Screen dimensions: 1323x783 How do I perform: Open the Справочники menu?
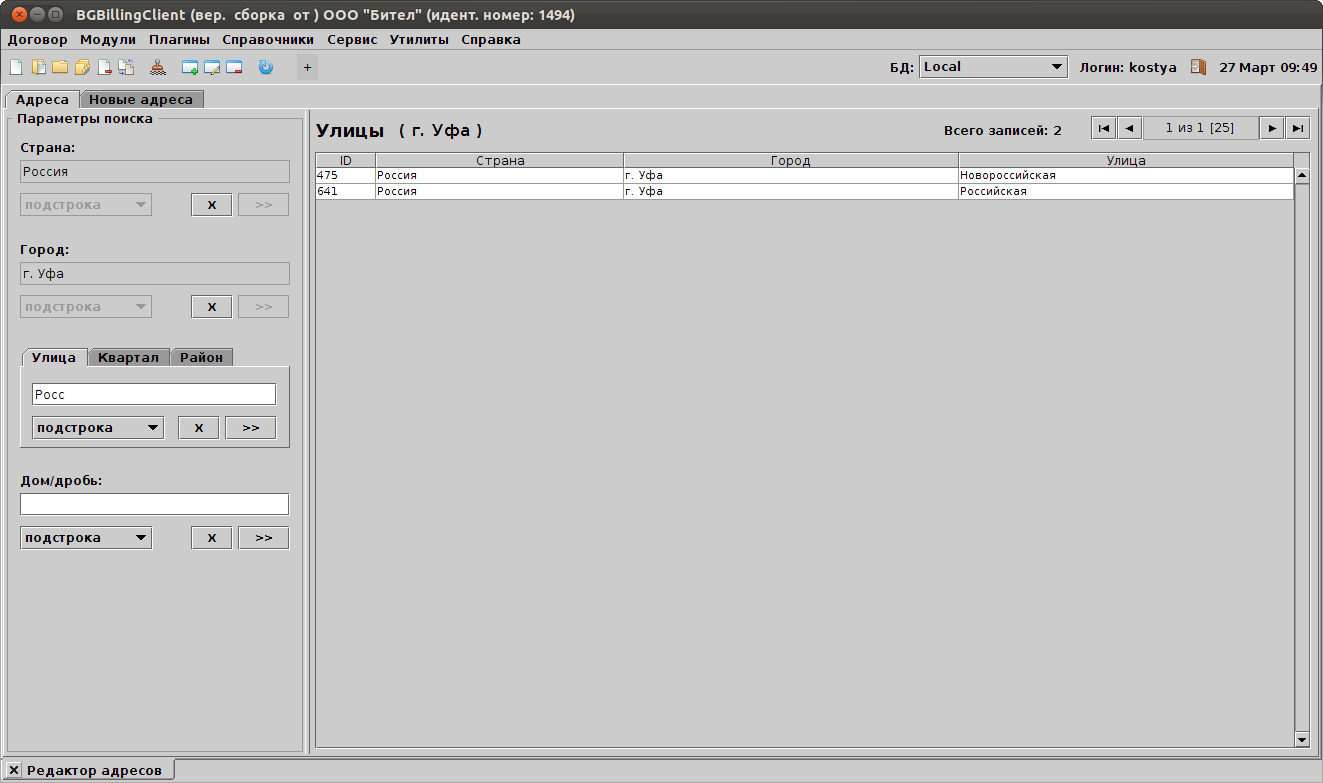click(268, 40)
